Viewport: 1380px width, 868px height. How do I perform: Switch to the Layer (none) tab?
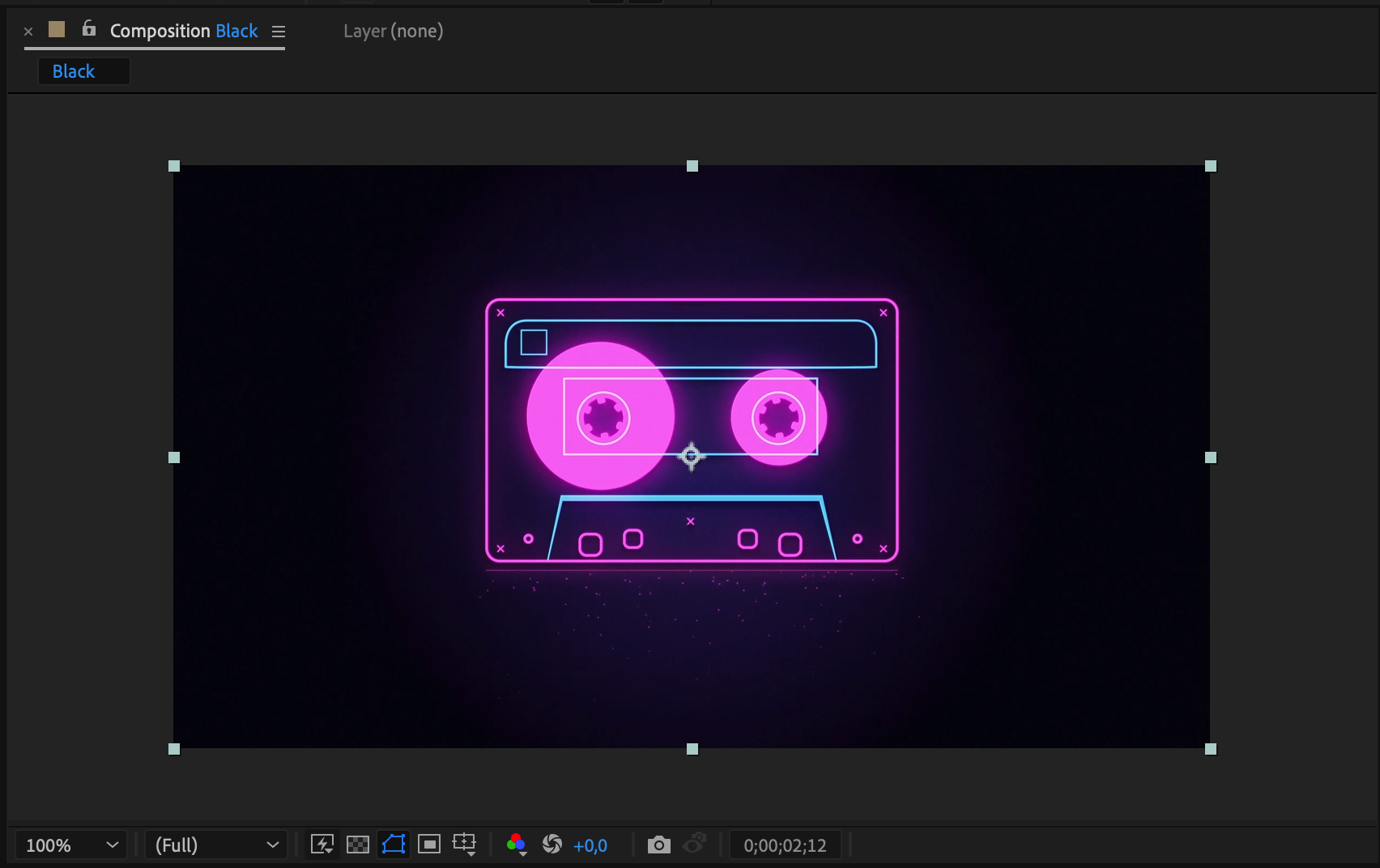393,32
